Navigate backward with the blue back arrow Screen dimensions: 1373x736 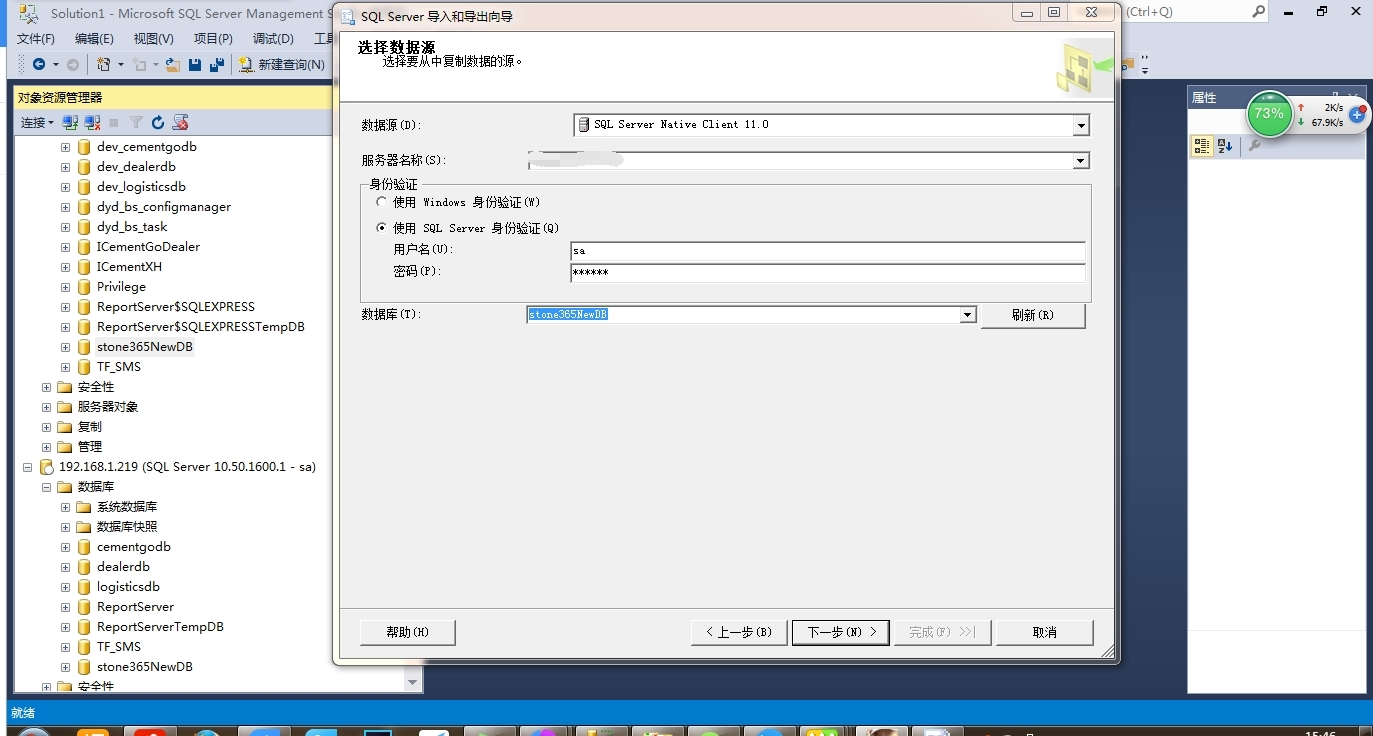tap(39, 65)
